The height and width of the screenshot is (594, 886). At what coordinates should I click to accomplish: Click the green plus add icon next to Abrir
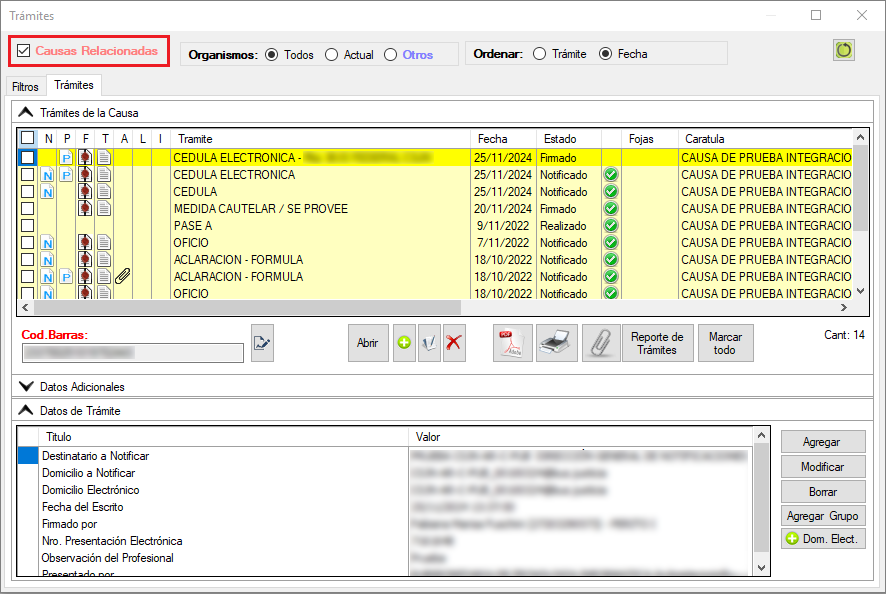click(x=404, y=342)
